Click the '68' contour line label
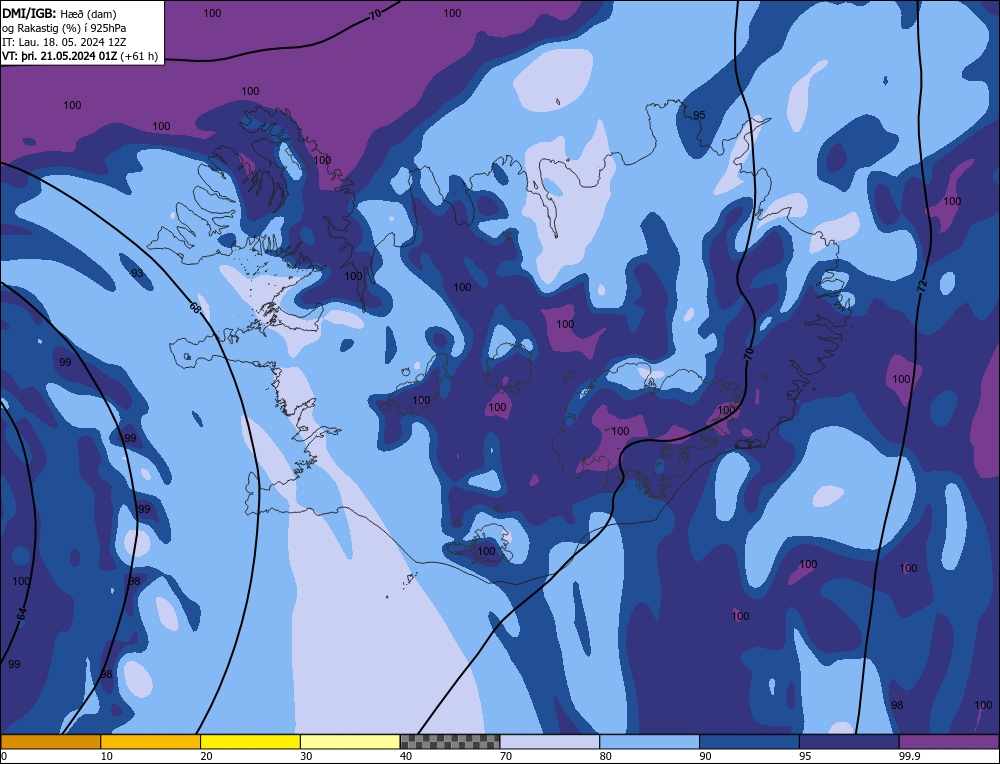 coord(196,307)
